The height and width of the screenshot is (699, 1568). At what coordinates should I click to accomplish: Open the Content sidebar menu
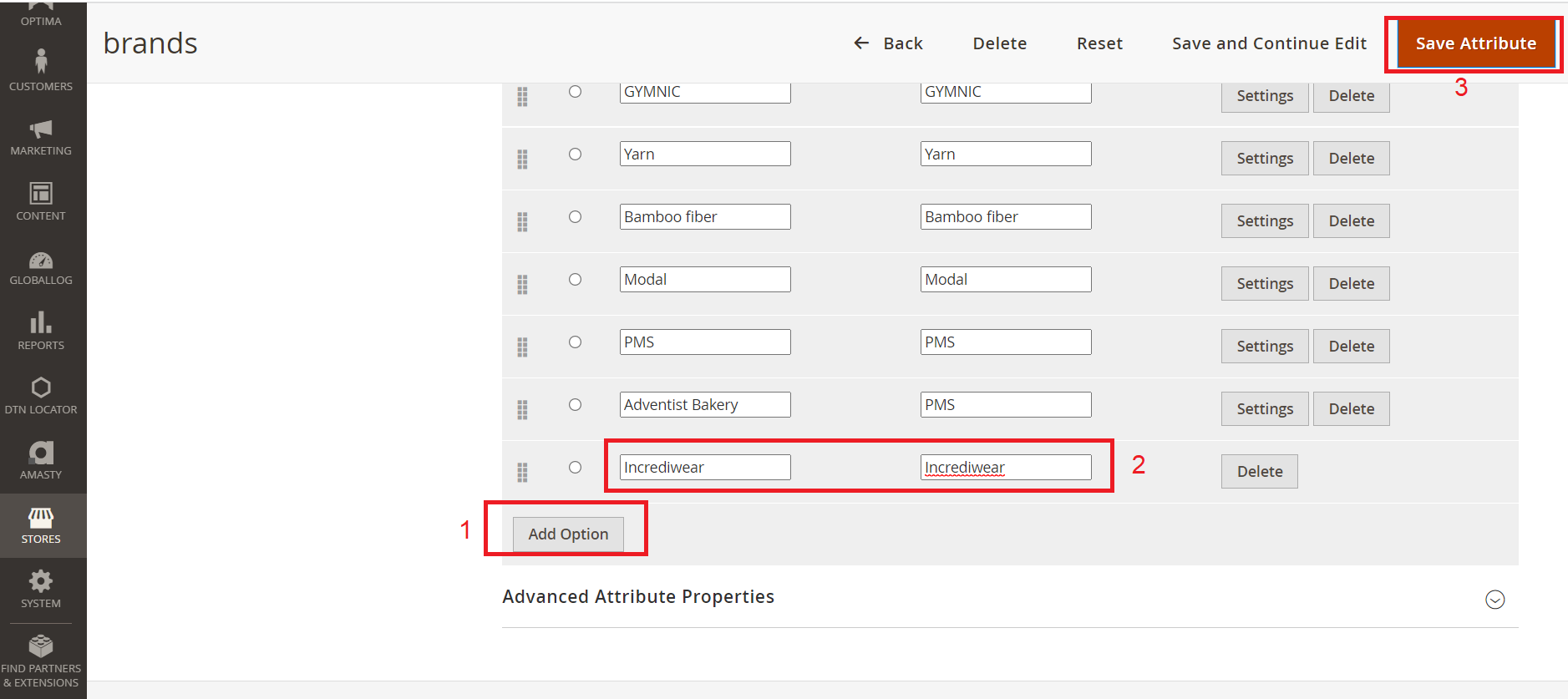point(41,201)
